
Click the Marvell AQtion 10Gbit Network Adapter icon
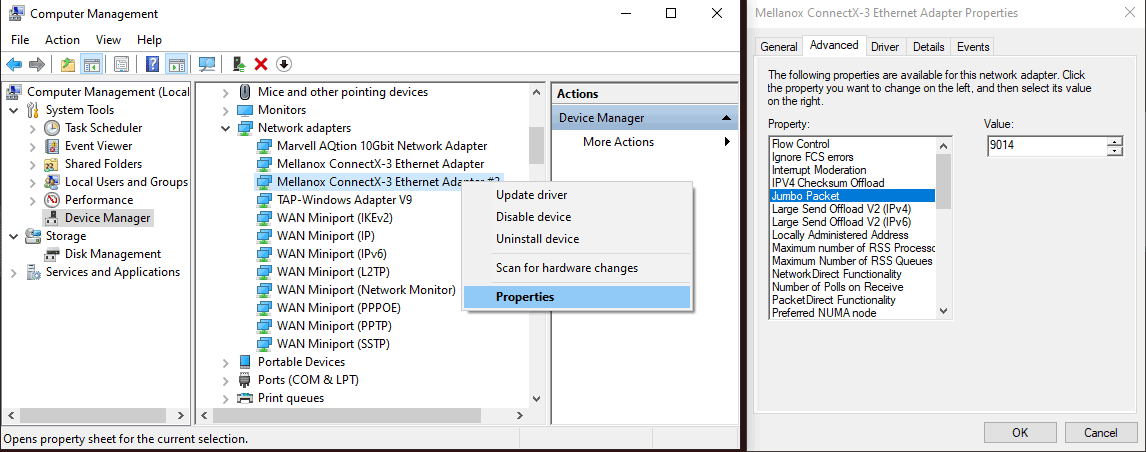click(264, 146)
